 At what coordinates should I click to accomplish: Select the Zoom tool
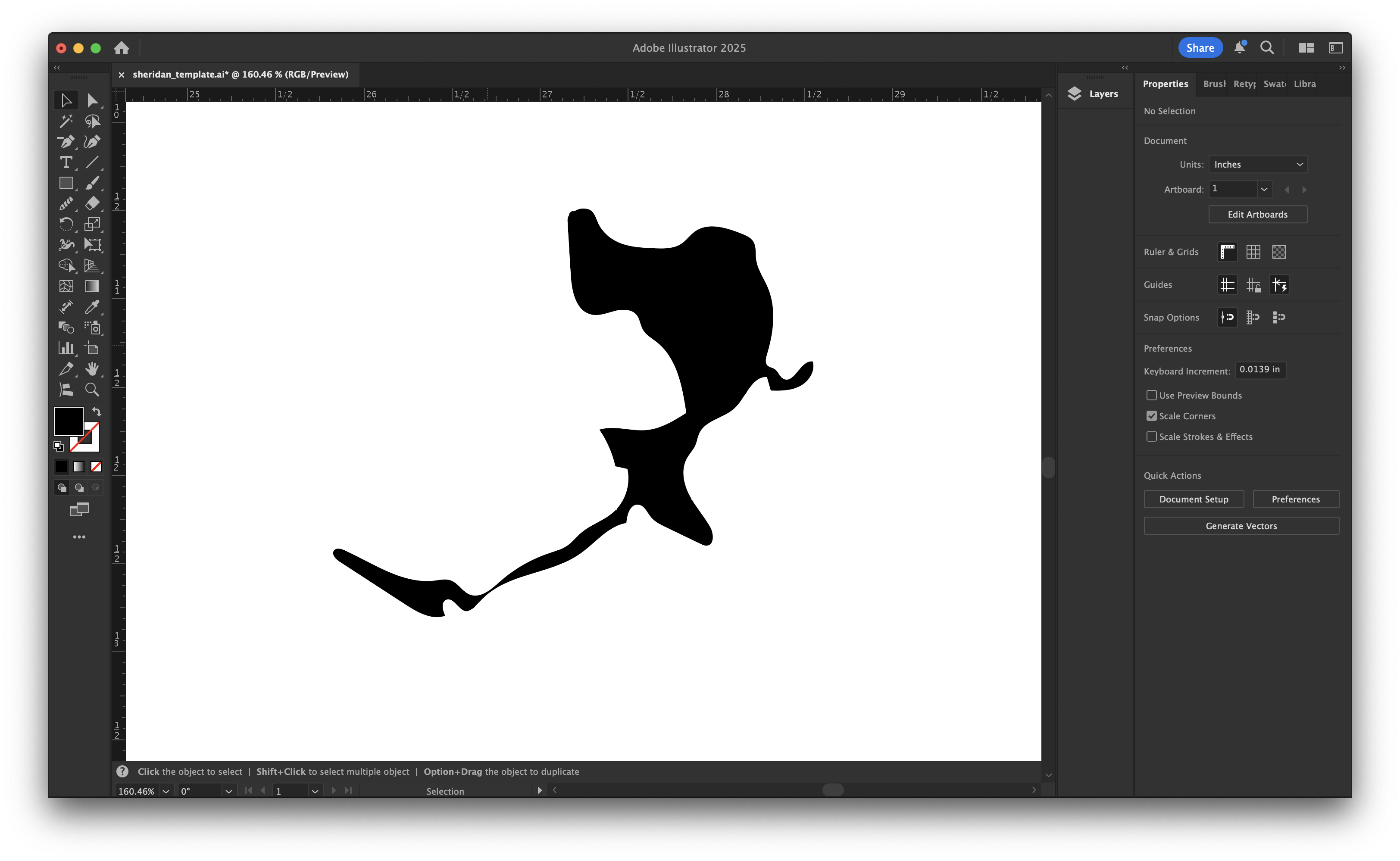pos(93,390)
